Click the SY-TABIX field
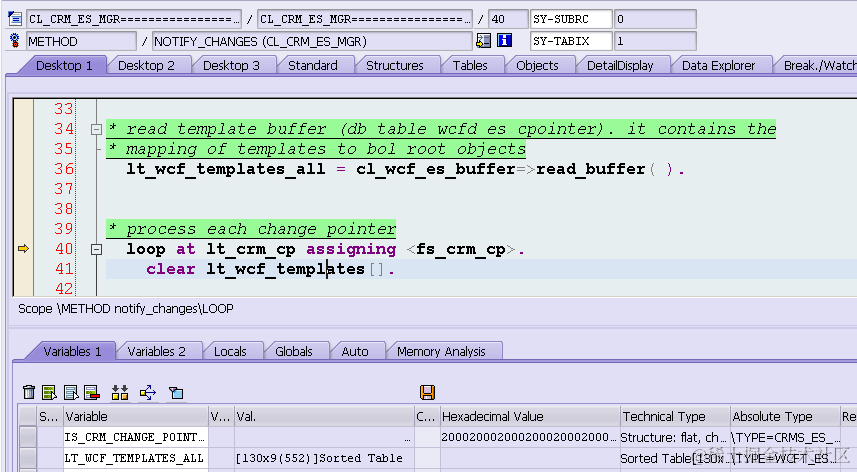The image size is (857, 472). 571,41
